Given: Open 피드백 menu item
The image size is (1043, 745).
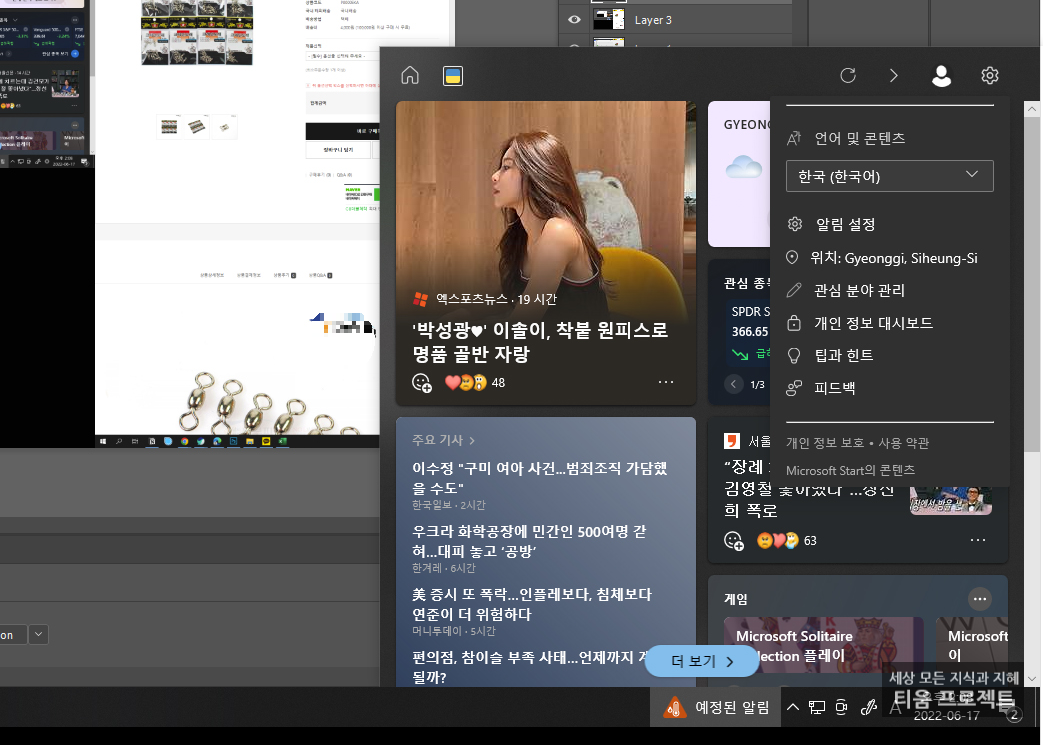Looking at the screenshot, I should (x=821, y=388).
